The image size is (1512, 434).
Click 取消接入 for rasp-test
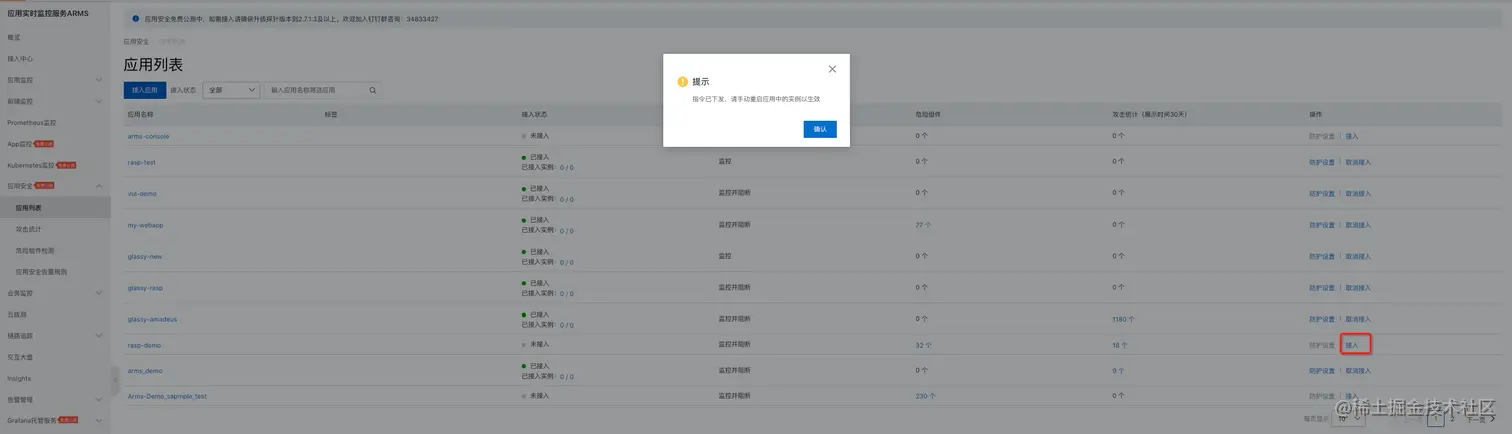[1358, 162]
